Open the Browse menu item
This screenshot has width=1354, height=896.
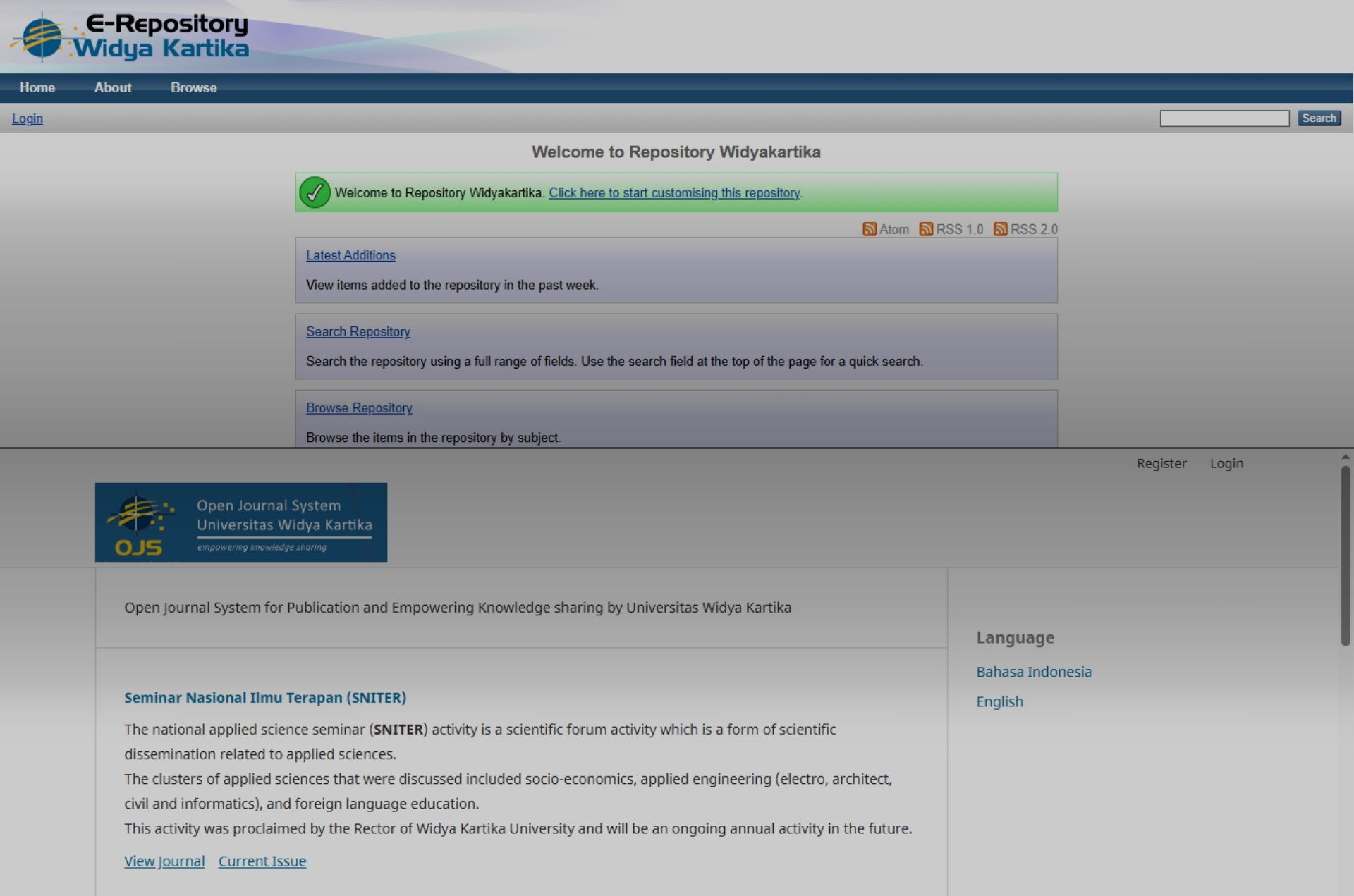[x=194, y=87]
